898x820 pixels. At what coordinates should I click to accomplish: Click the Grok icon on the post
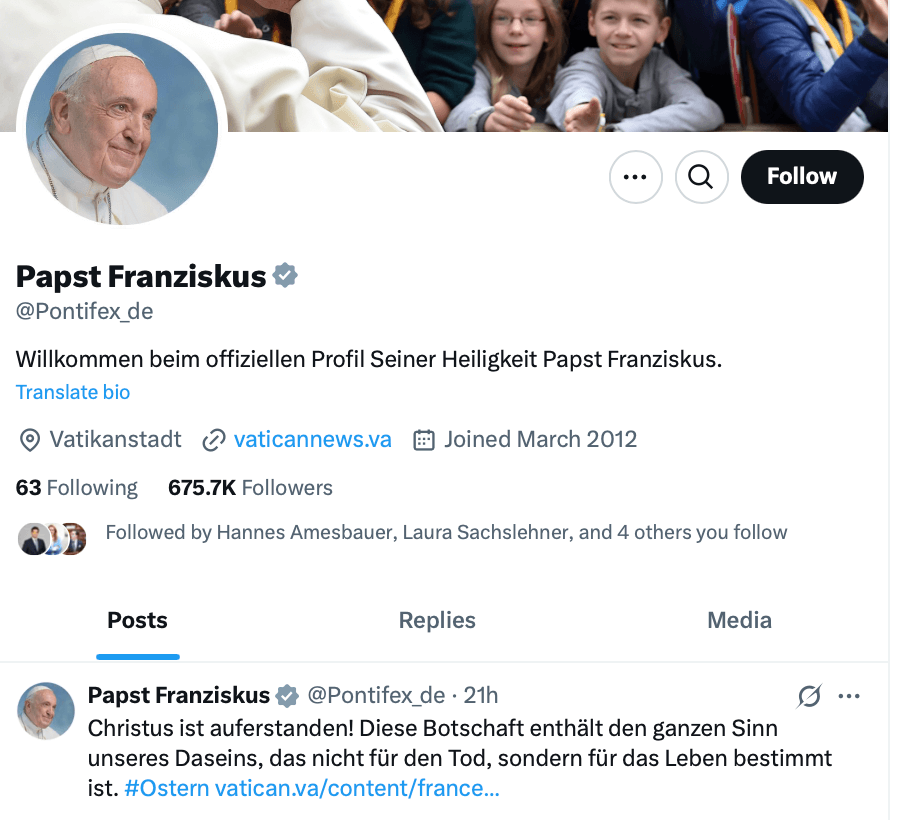click(x=809, y=696)
